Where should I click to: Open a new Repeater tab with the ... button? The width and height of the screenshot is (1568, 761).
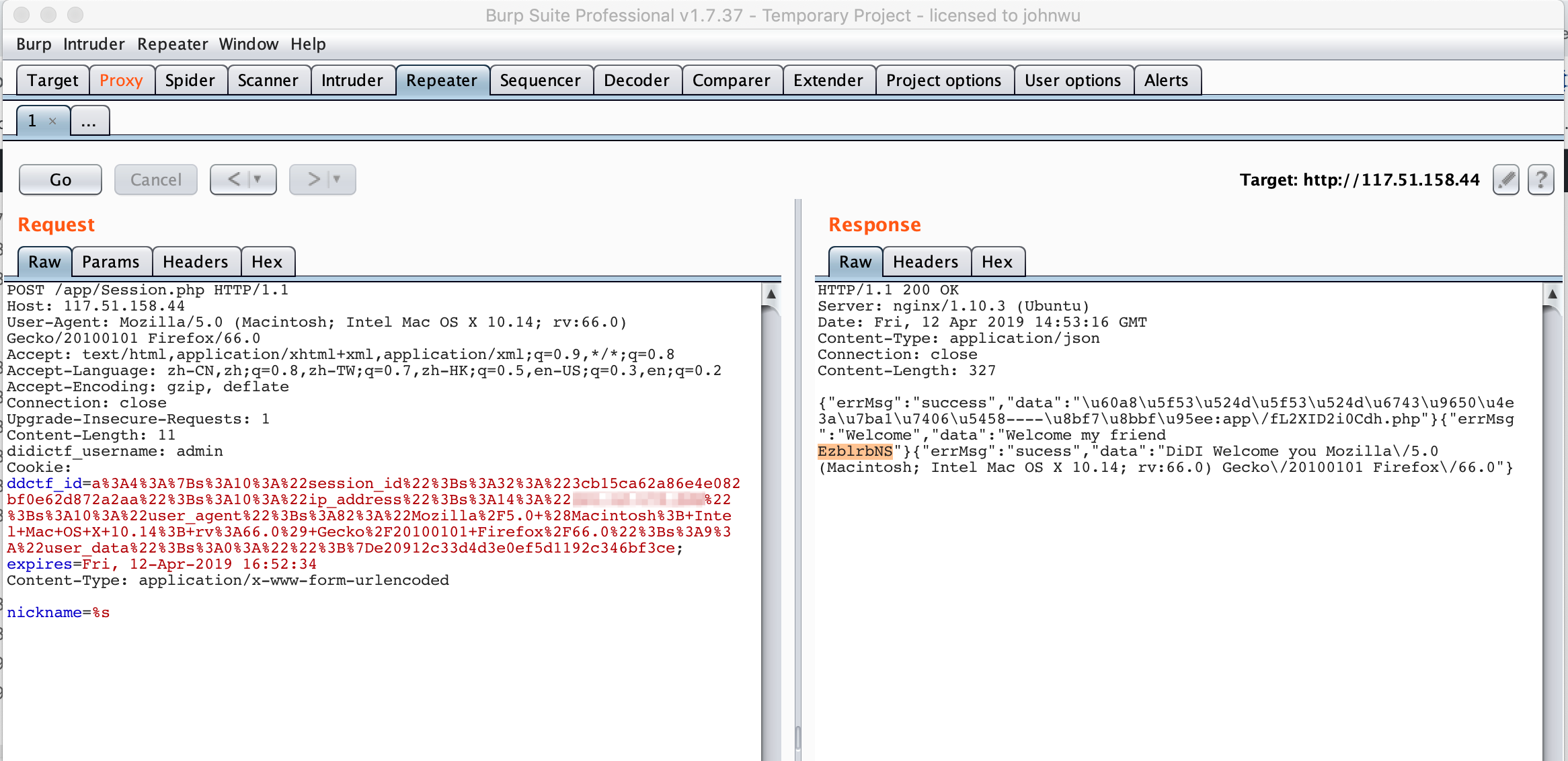pos(89,121)
